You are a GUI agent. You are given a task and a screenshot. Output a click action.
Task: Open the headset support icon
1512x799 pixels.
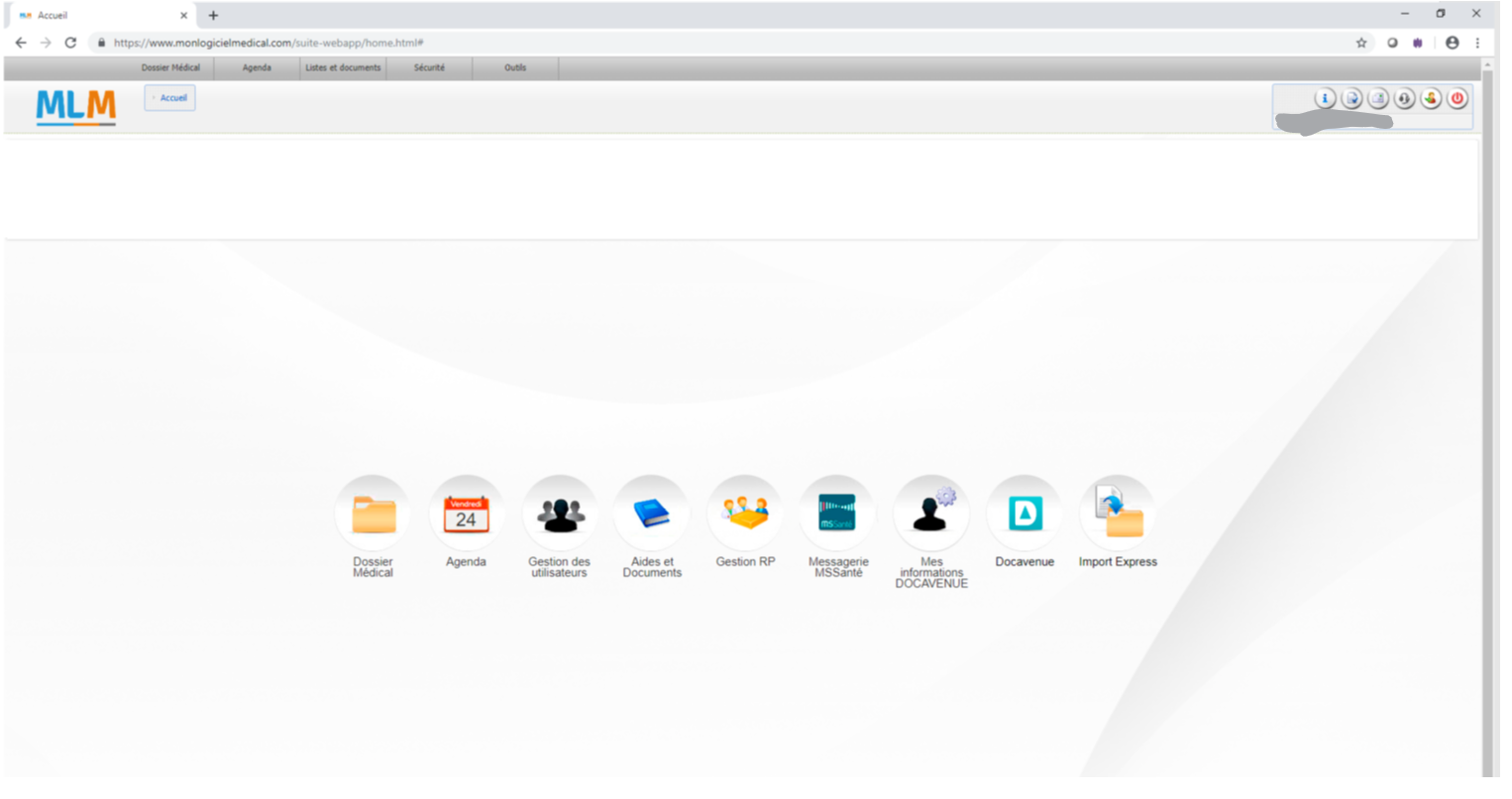1404,98
